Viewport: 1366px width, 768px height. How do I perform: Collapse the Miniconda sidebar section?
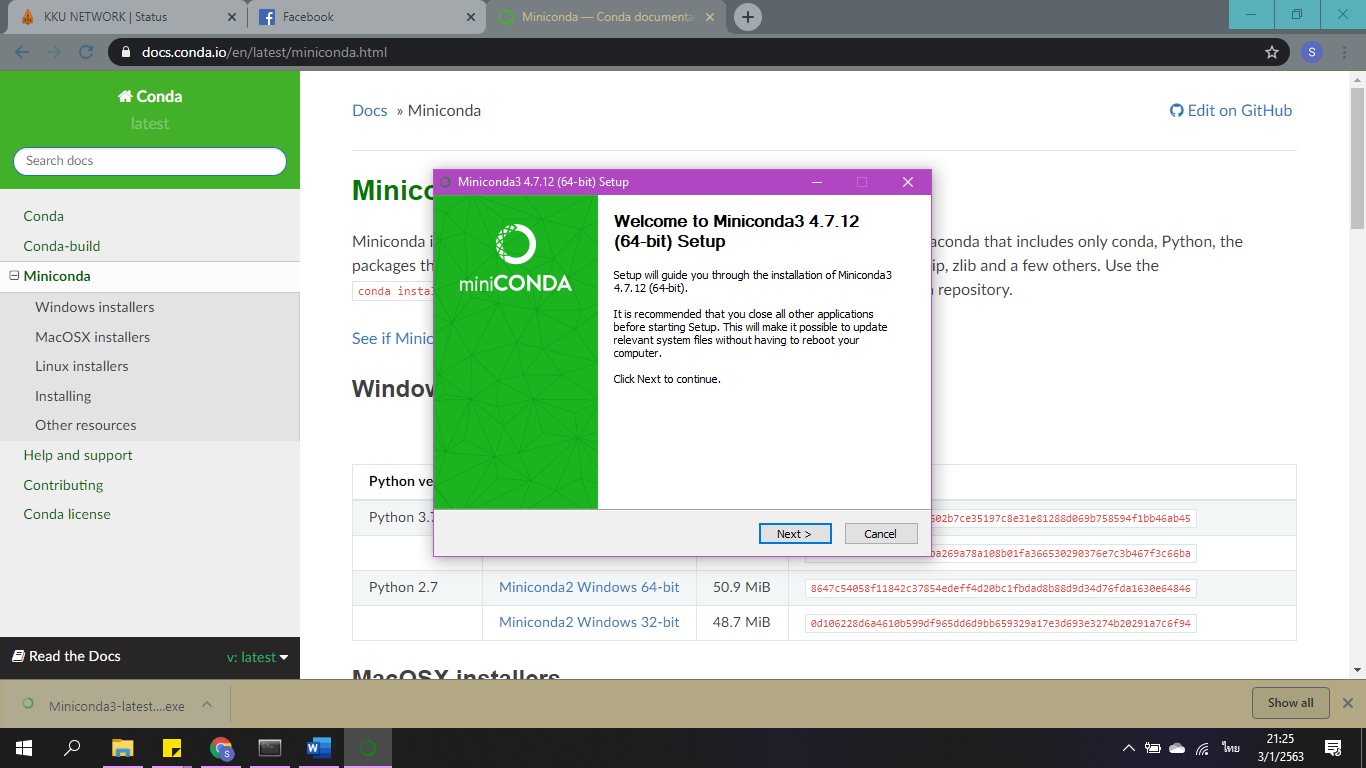(14, 276)
